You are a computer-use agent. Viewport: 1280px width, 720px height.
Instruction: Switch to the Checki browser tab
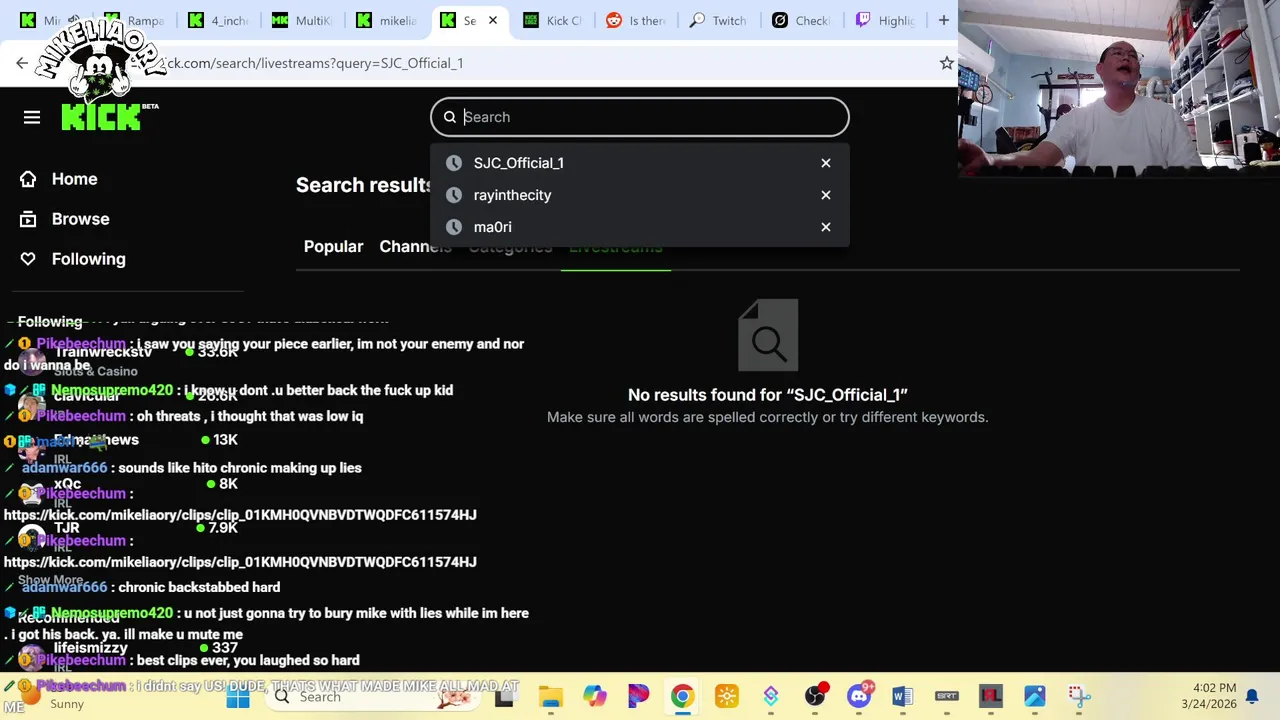click(802, 20)
